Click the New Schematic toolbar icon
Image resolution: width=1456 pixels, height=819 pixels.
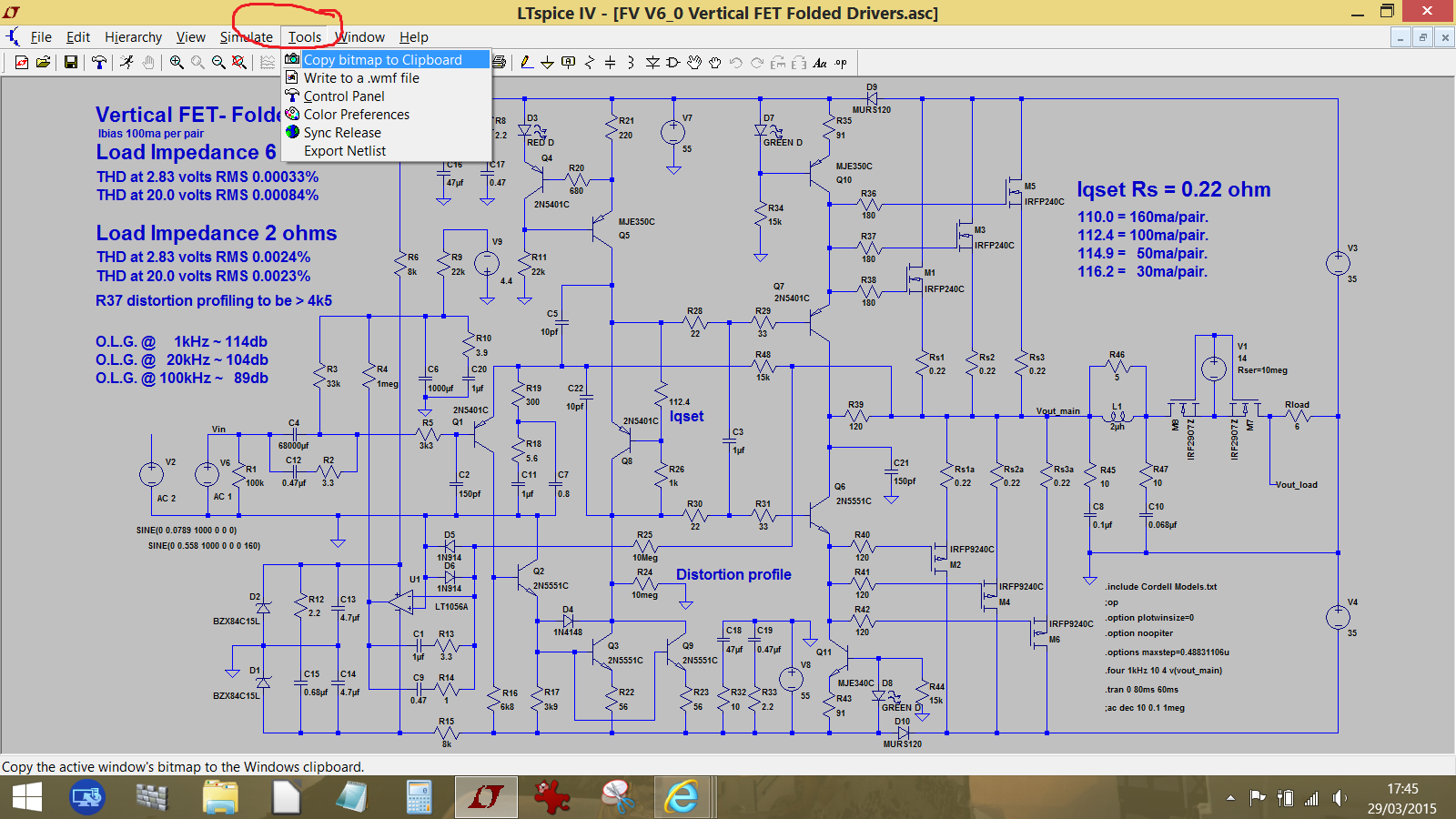click(x=22, y=62)
